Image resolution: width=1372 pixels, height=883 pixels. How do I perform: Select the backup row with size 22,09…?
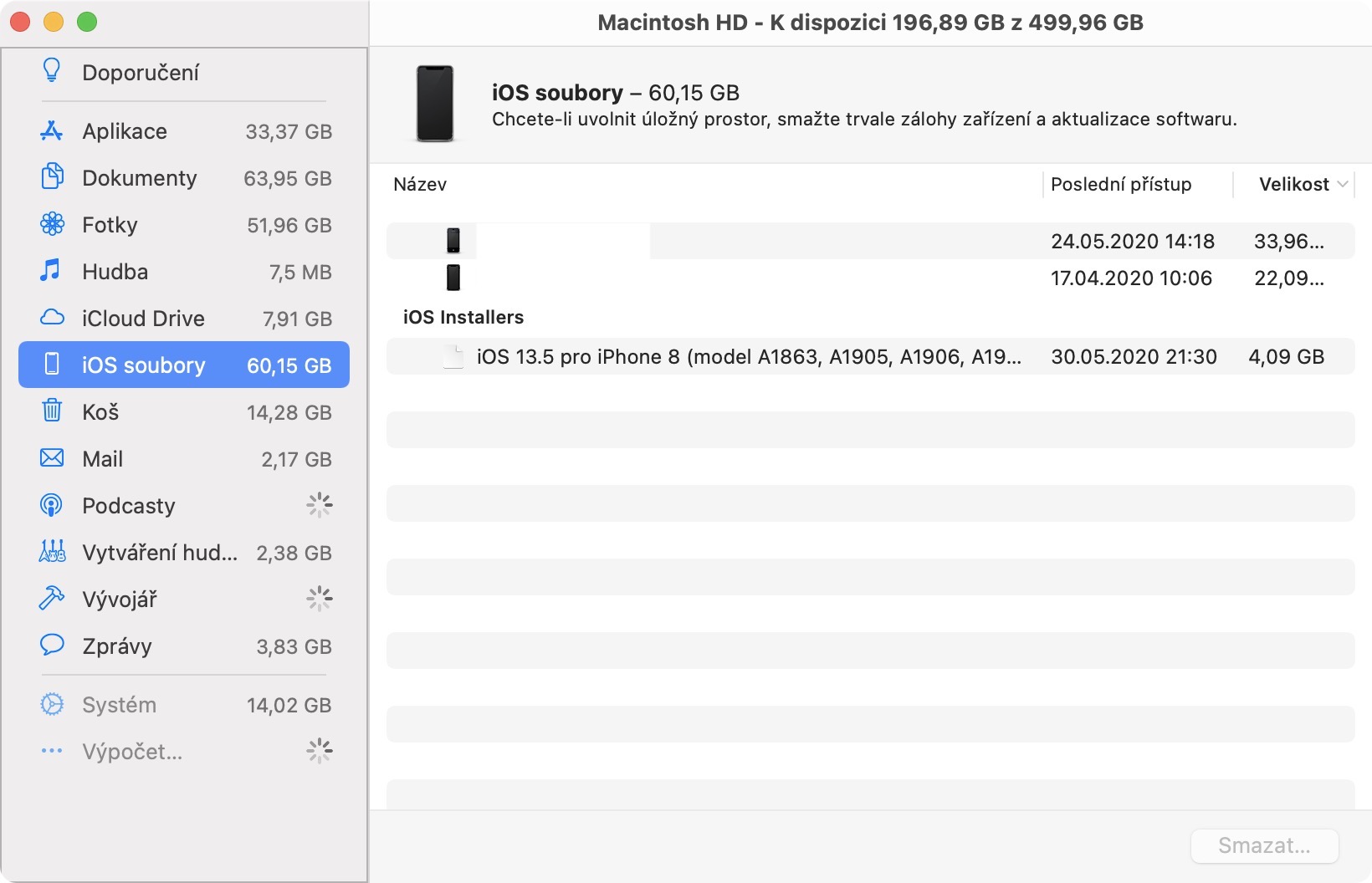(x=870, y=278)
